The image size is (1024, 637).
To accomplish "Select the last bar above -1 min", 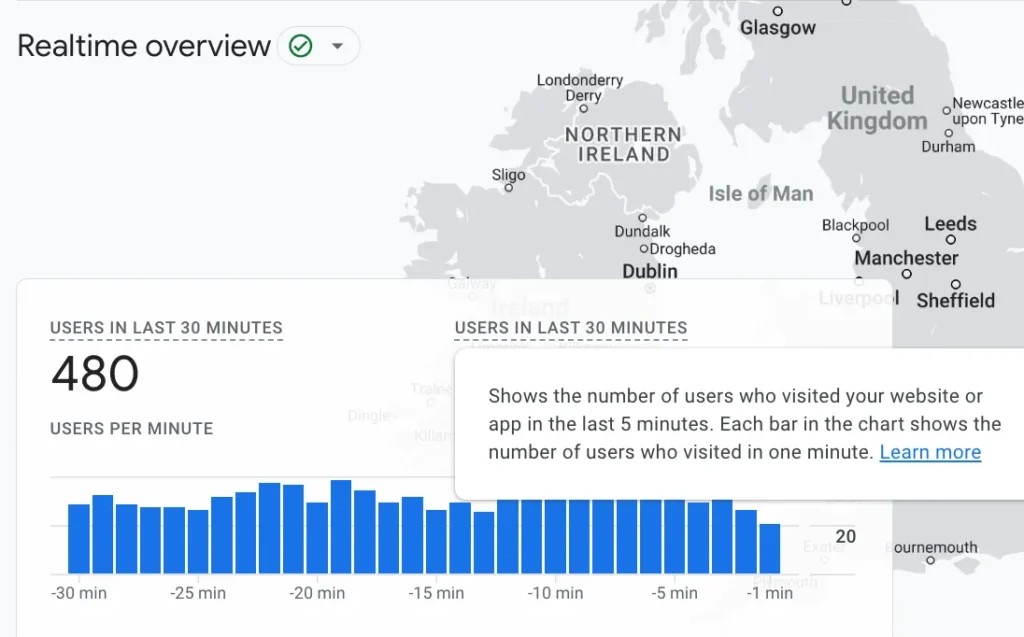I will [769, 548].
